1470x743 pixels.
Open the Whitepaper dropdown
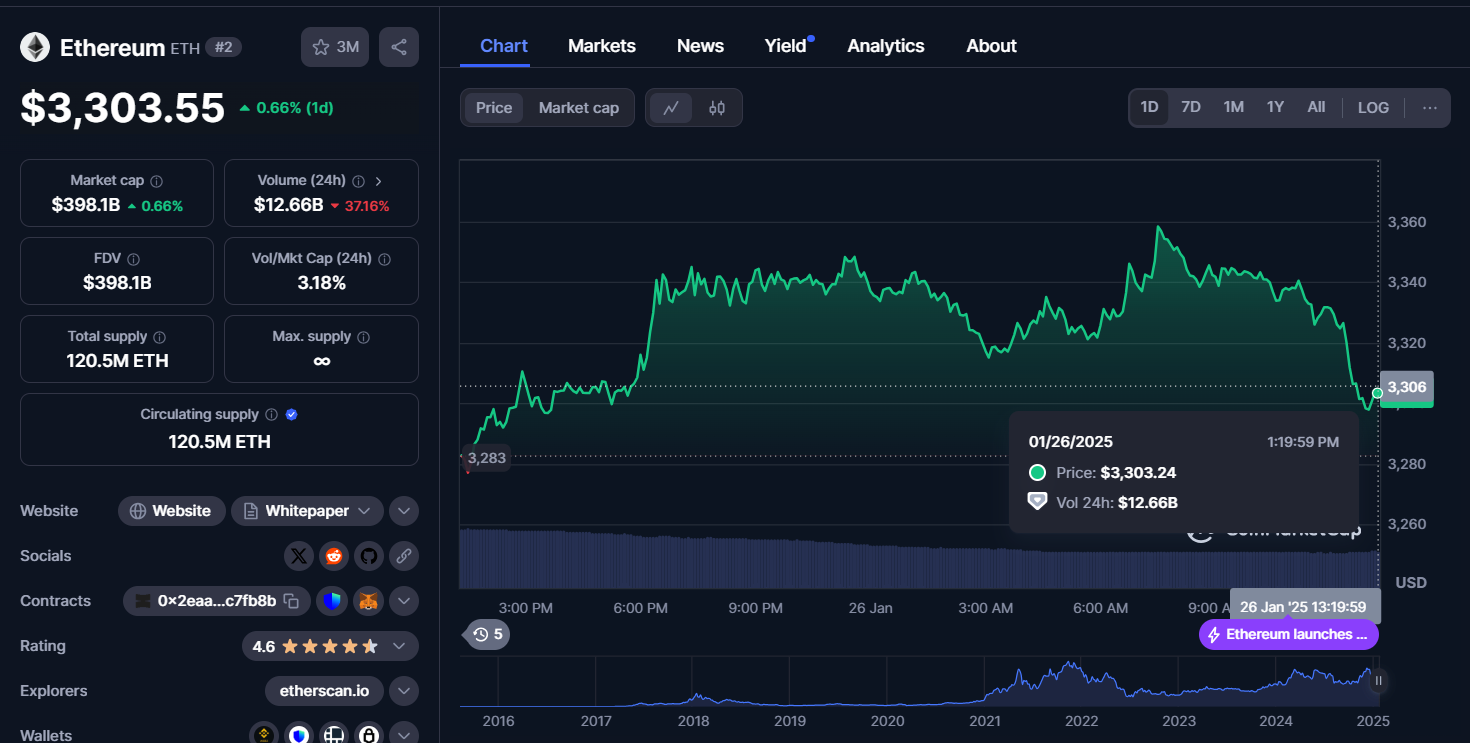307,511
